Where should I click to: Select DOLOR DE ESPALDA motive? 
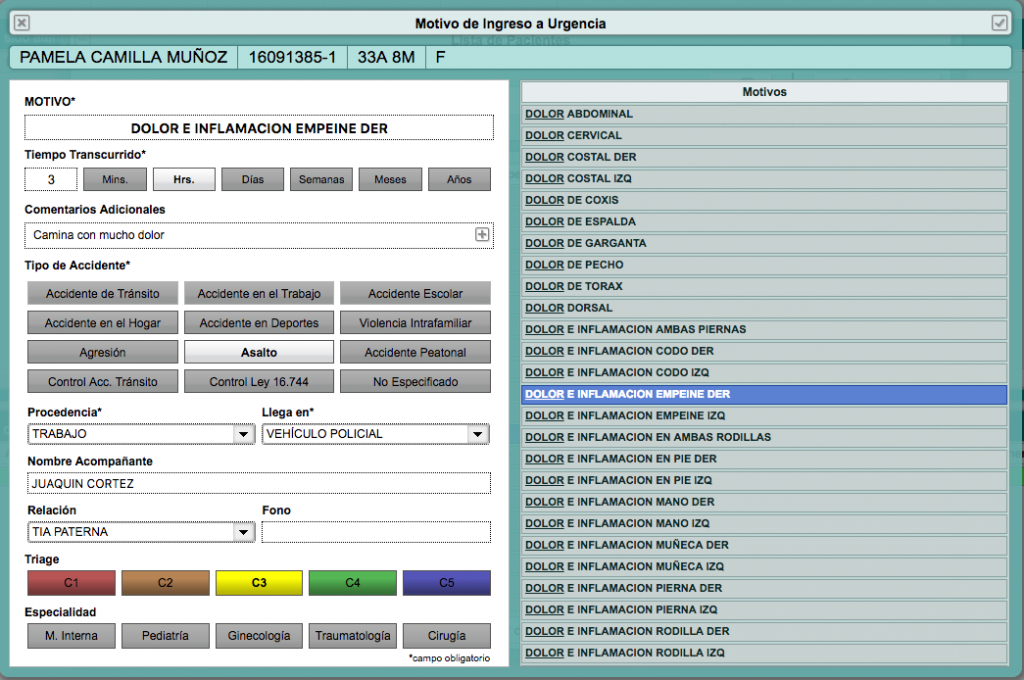(x=764, y=221)
